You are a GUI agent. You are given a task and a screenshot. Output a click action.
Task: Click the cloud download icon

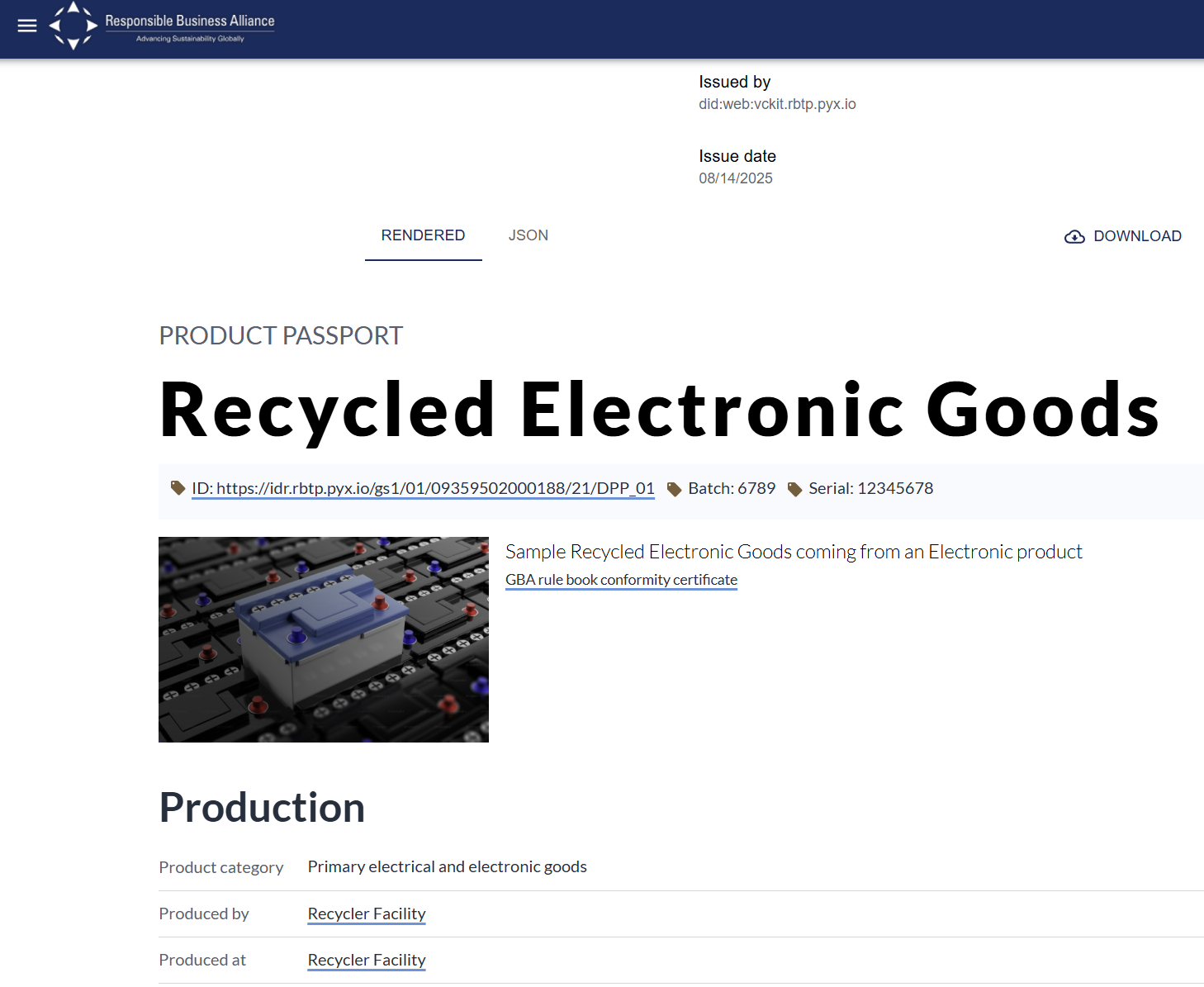[x=1074, y=237]
